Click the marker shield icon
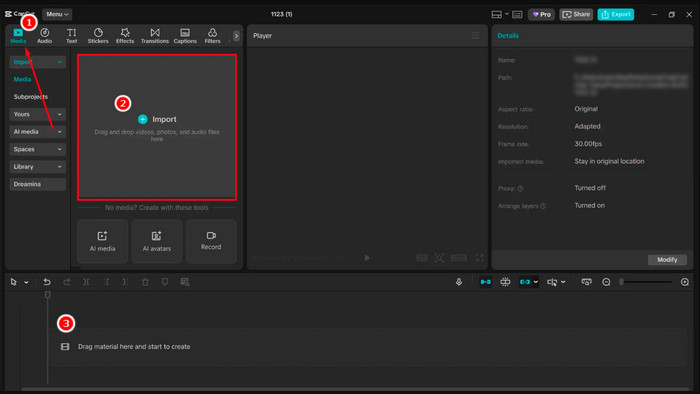The width and height of the screenshot is (700, 394). [x=165, y=282]
